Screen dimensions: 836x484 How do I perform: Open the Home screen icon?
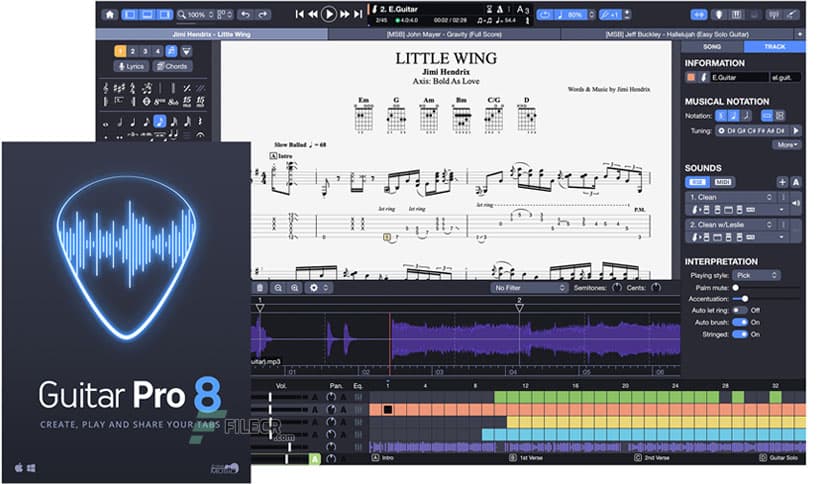(x=110, y=14)
